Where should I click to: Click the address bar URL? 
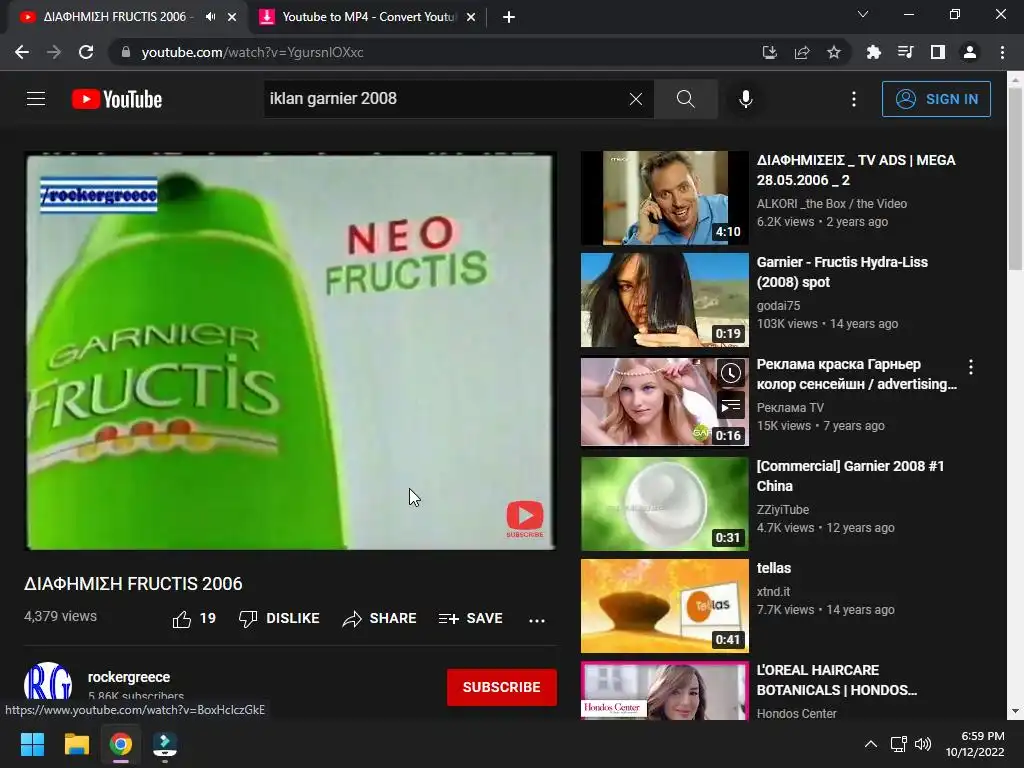pos(253,52)
